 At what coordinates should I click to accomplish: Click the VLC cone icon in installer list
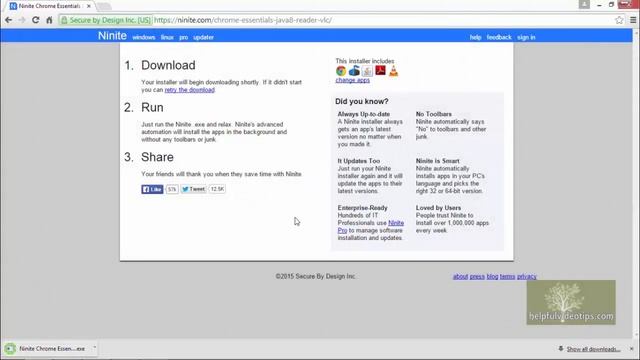393,71
